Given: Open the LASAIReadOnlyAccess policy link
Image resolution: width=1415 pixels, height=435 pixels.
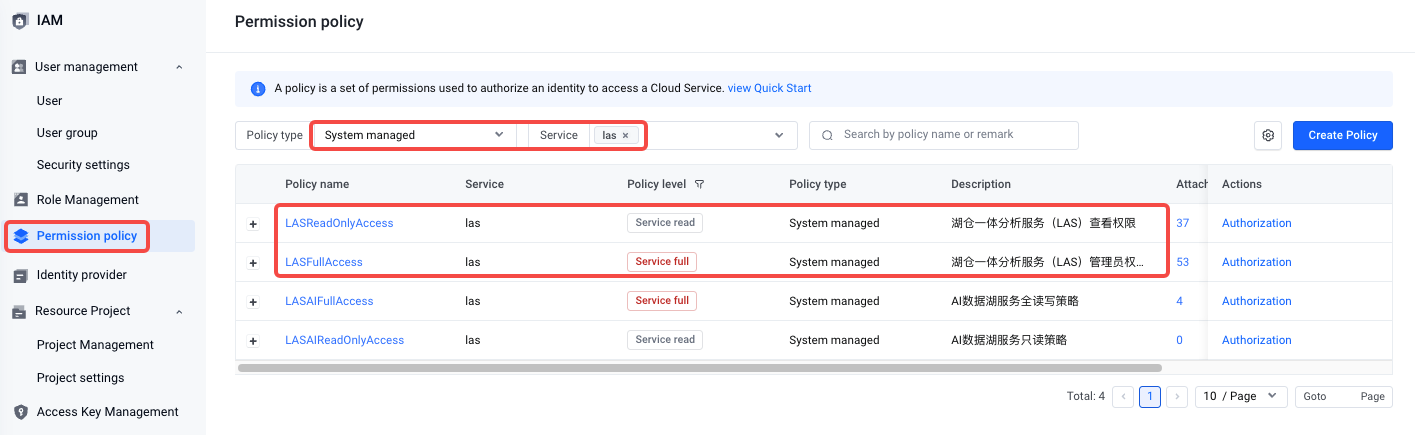Looking at the screenshot, I should tap(345, 340).
